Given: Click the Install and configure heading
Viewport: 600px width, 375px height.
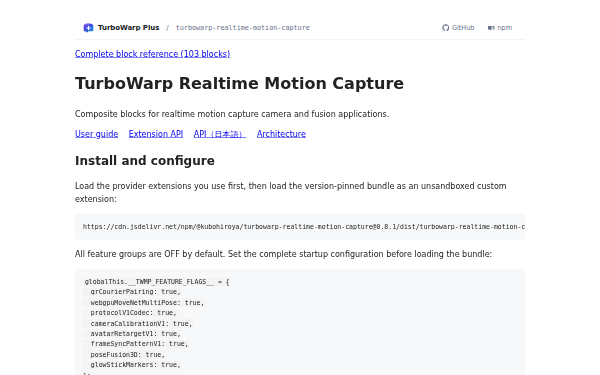Looking at the screenshot, I should coord(145,161).
